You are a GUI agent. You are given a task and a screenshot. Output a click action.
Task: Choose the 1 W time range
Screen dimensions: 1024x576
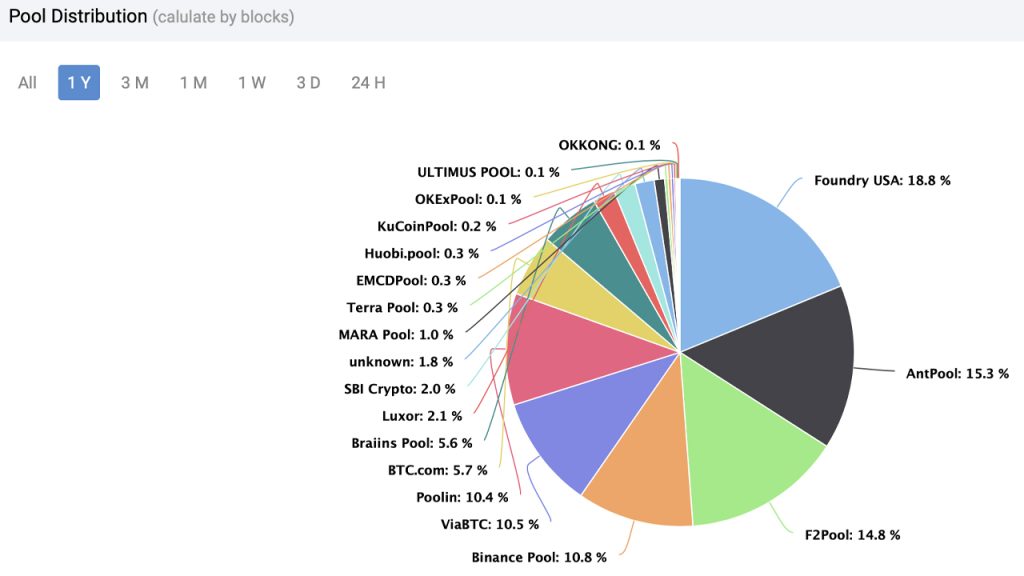coord(251,83)
